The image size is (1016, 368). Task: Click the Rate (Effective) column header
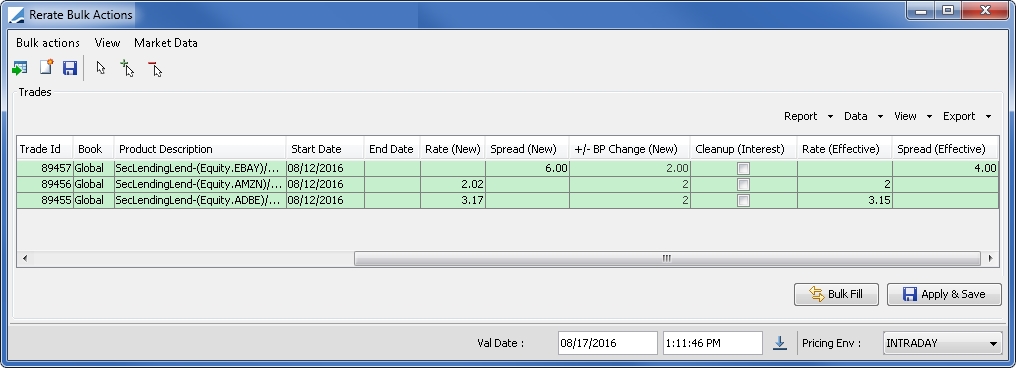pos(845,149)
